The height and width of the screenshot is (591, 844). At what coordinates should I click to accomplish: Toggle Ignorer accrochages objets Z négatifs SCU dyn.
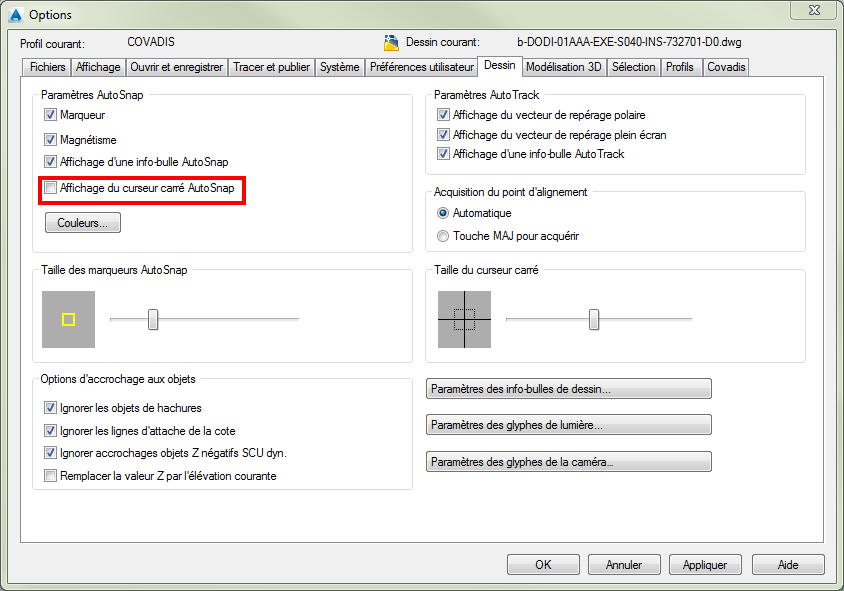tap(50, 453)
